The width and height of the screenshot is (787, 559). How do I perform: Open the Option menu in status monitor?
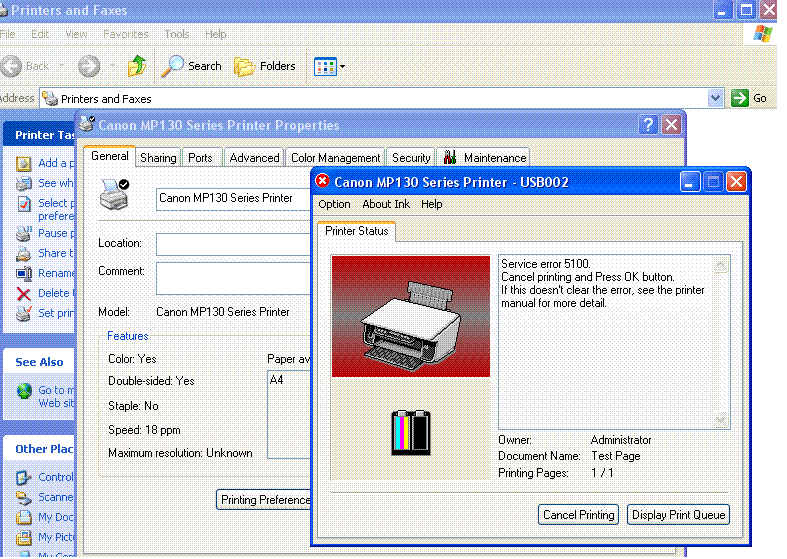click(x=334, y=204)
